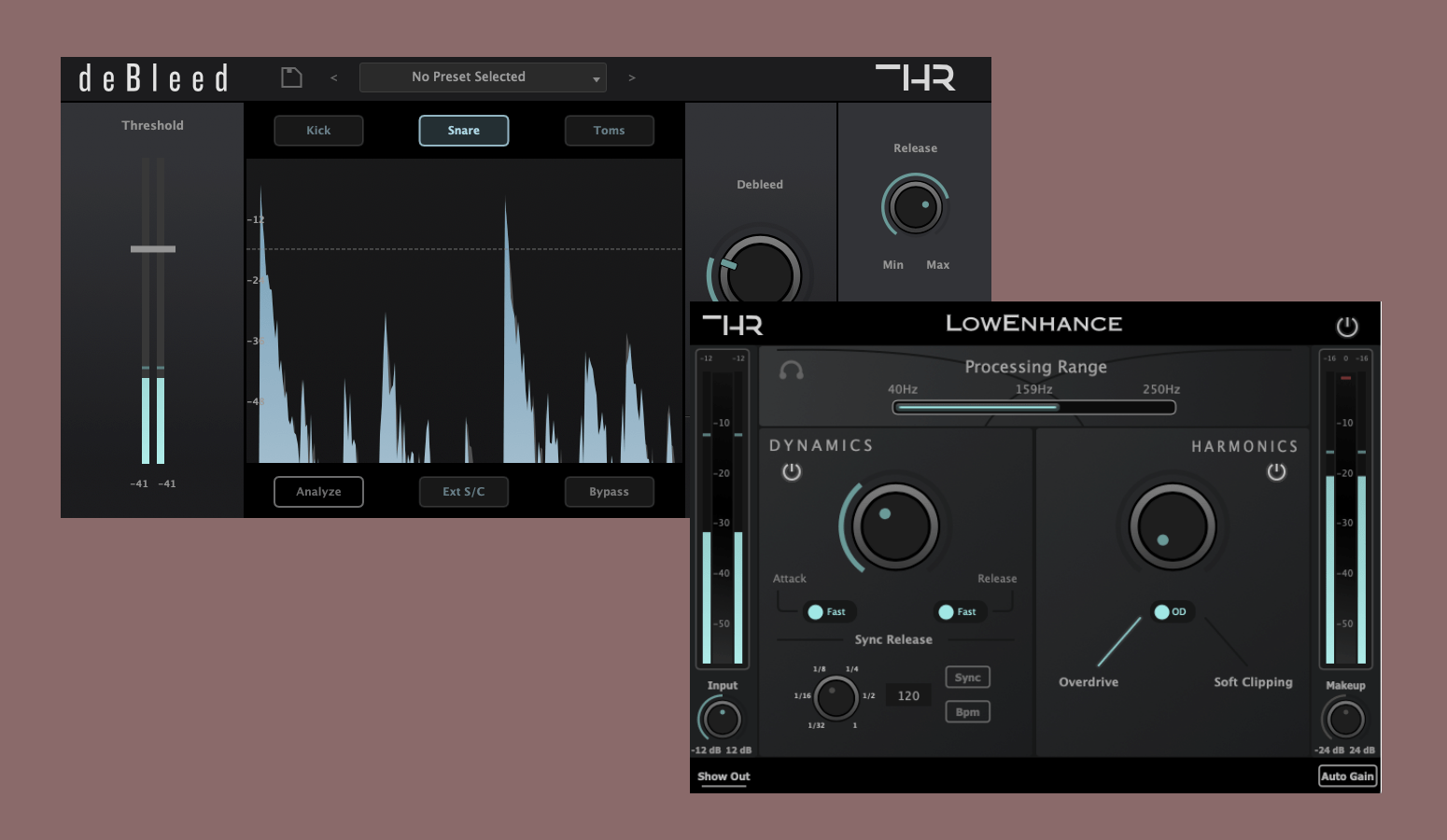This screenshot has width=1447, height=840.
Task: Toggle the Harmonics power icon
Action: tap(1276, 472)
